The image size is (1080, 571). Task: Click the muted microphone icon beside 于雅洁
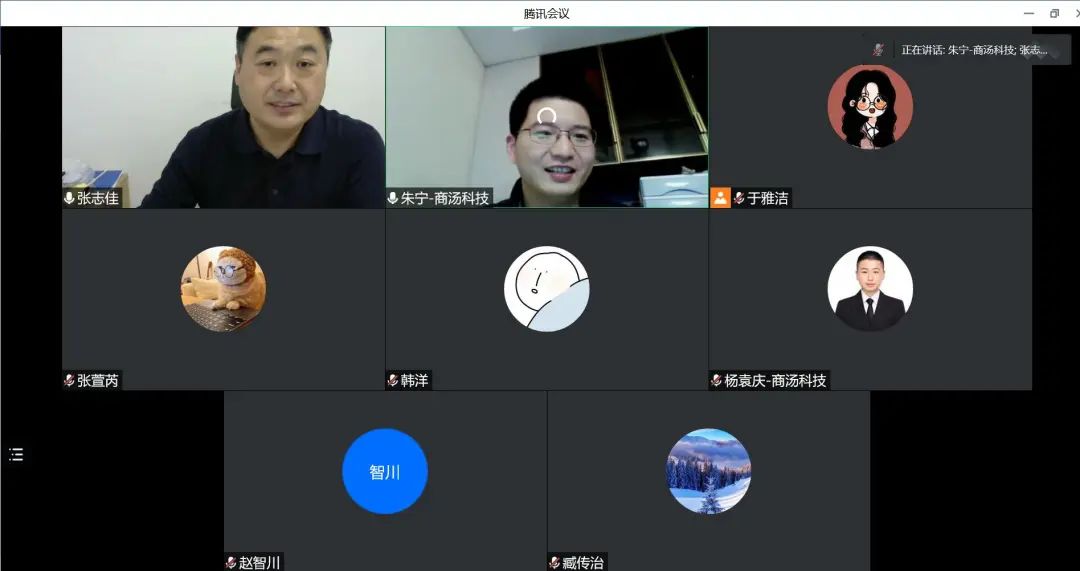click(739, 198)
